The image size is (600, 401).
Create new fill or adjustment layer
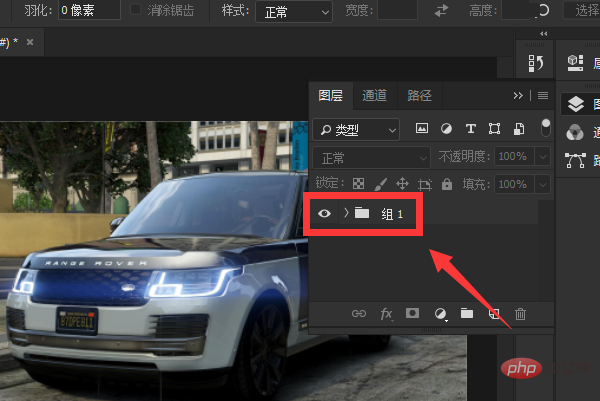(440, 314)
